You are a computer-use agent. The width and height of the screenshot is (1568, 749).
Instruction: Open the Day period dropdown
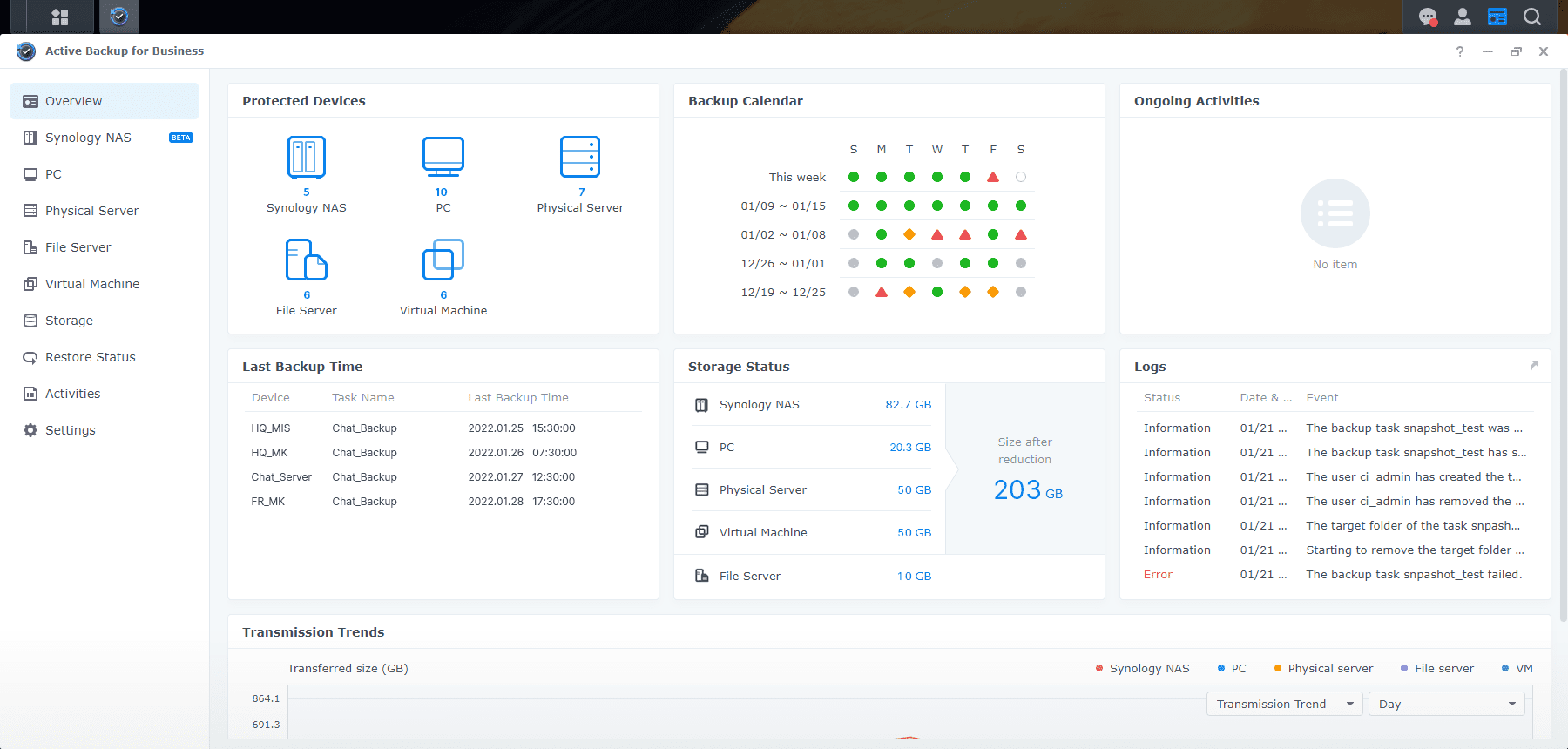(x=1447, y=704)
